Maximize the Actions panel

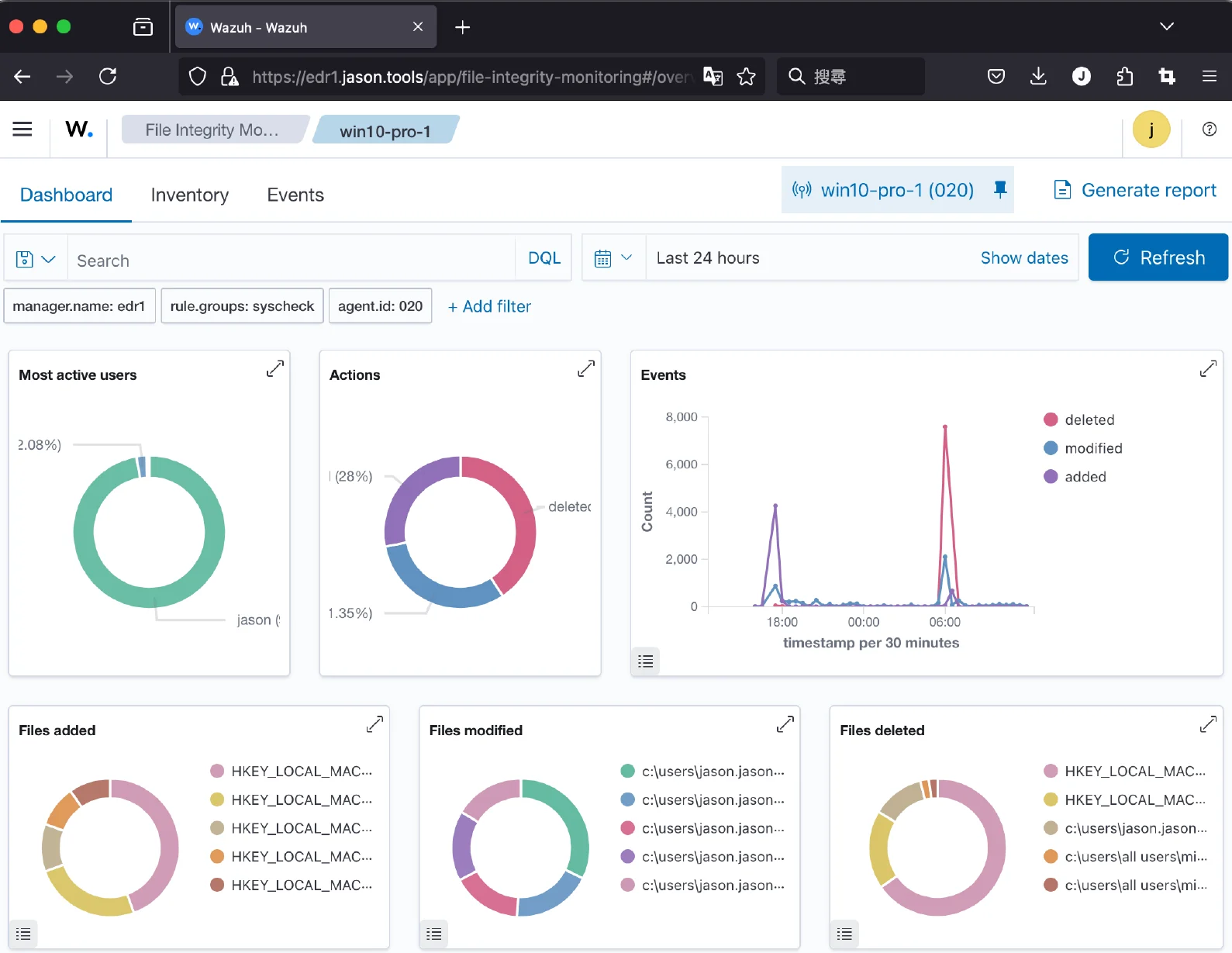click(x=586, y=368)
